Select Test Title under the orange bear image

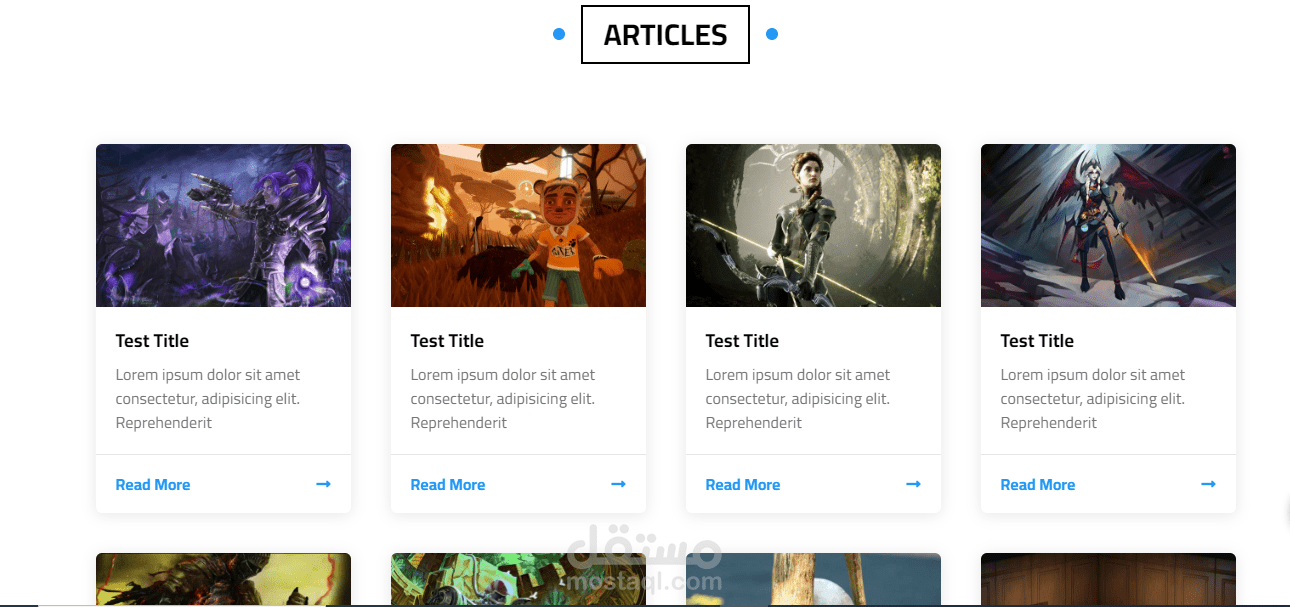point(447,341)
